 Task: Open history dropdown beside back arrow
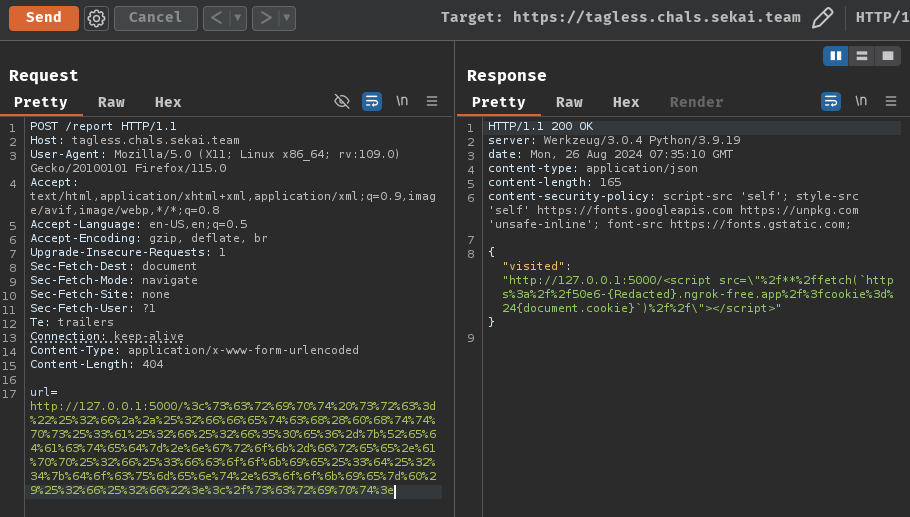237,18
